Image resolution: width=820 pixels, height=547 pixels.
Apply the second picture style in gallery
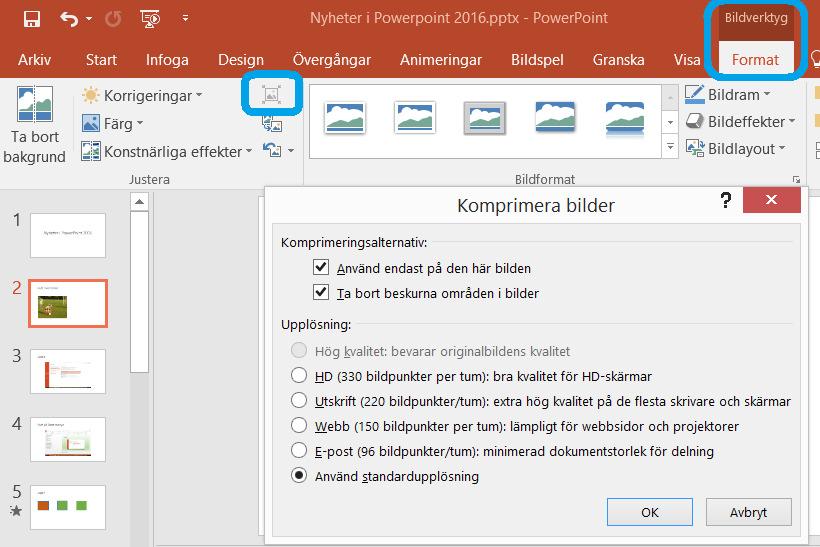[415, 117]
